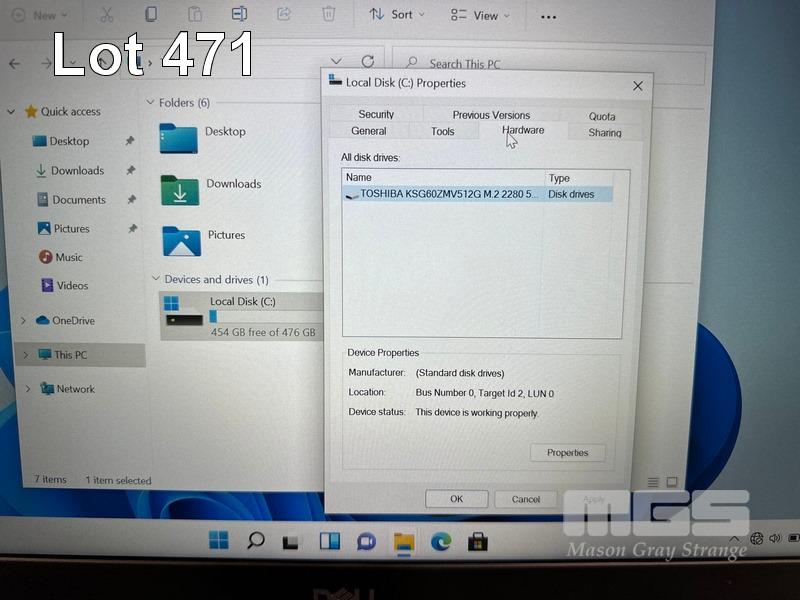Click the Refresh icon beside address bar
This screenshot has width=800, height=600.
pos(368,62)
